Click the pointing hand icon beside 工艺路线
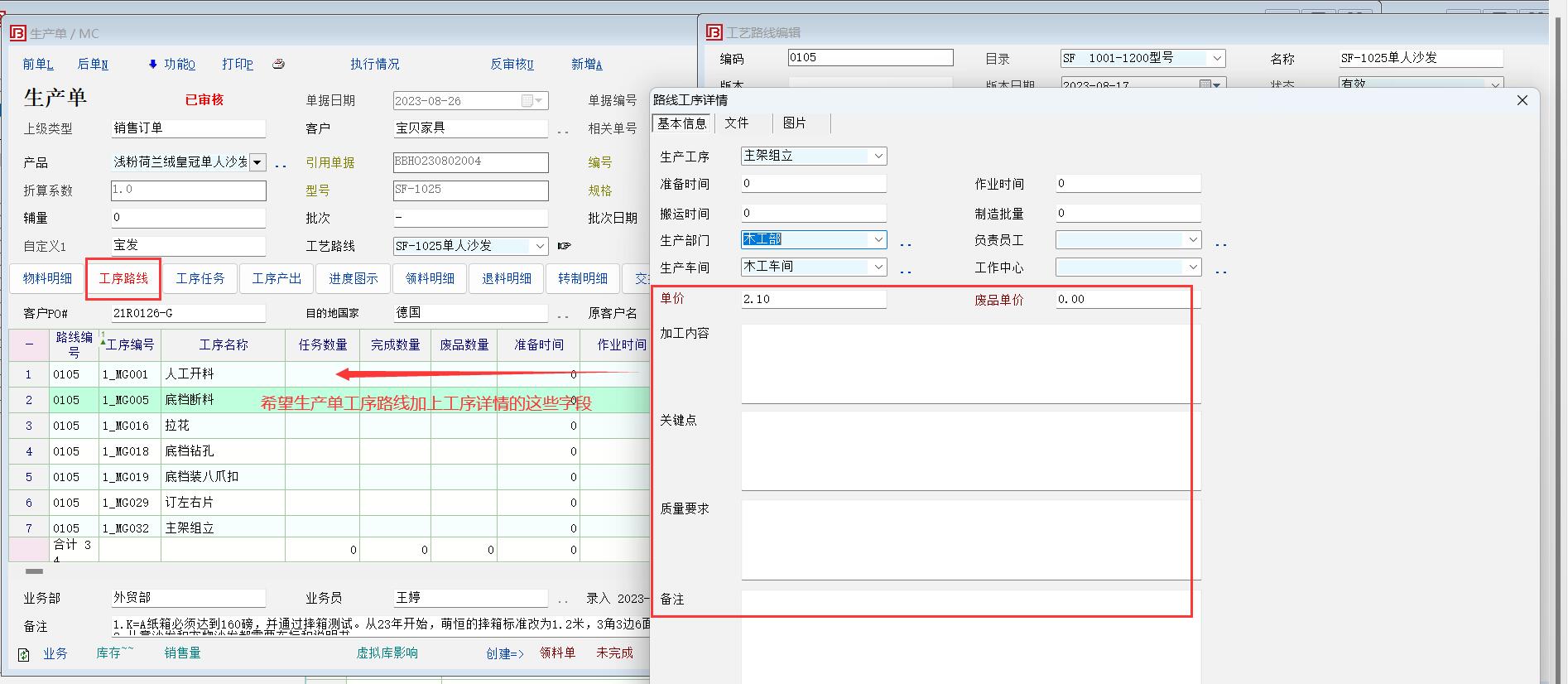 point(565,246)
